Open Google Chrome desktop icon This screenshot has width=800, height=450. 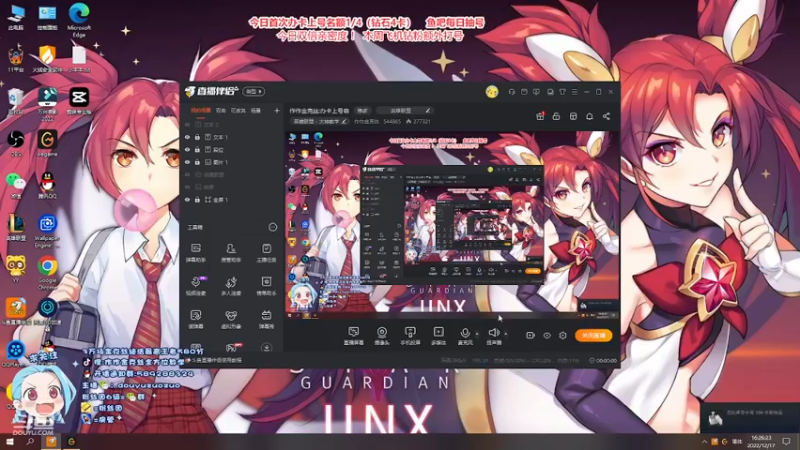pos(47,272)
